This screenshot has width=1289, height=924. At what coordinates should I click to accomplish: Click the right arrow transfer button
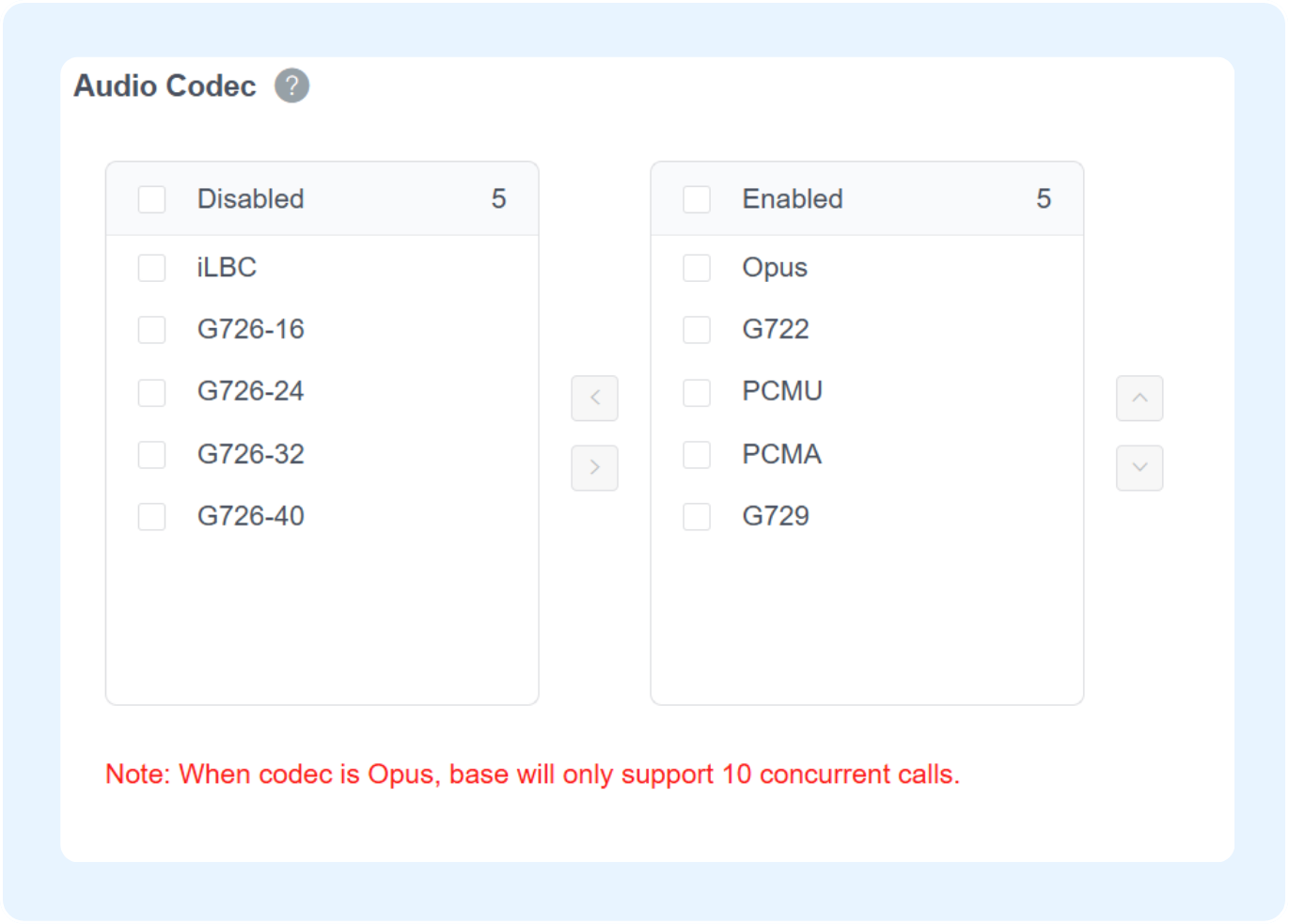(594, 467)
